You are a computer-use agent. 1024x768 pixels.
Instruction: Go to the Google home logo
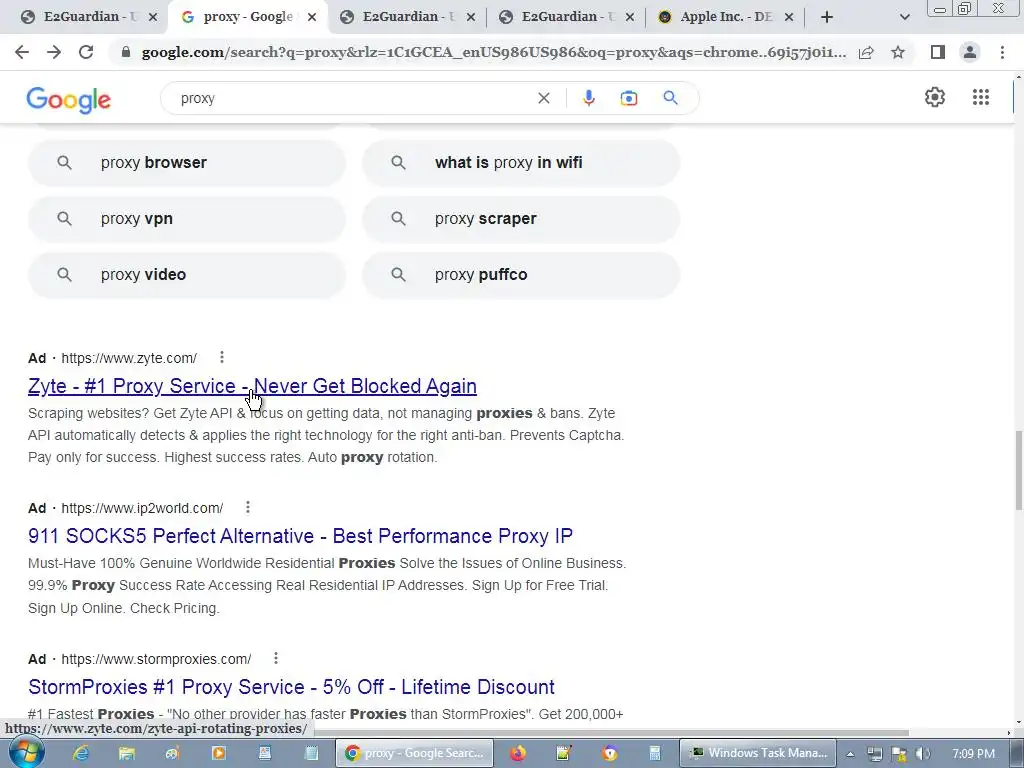click(69, 99)
